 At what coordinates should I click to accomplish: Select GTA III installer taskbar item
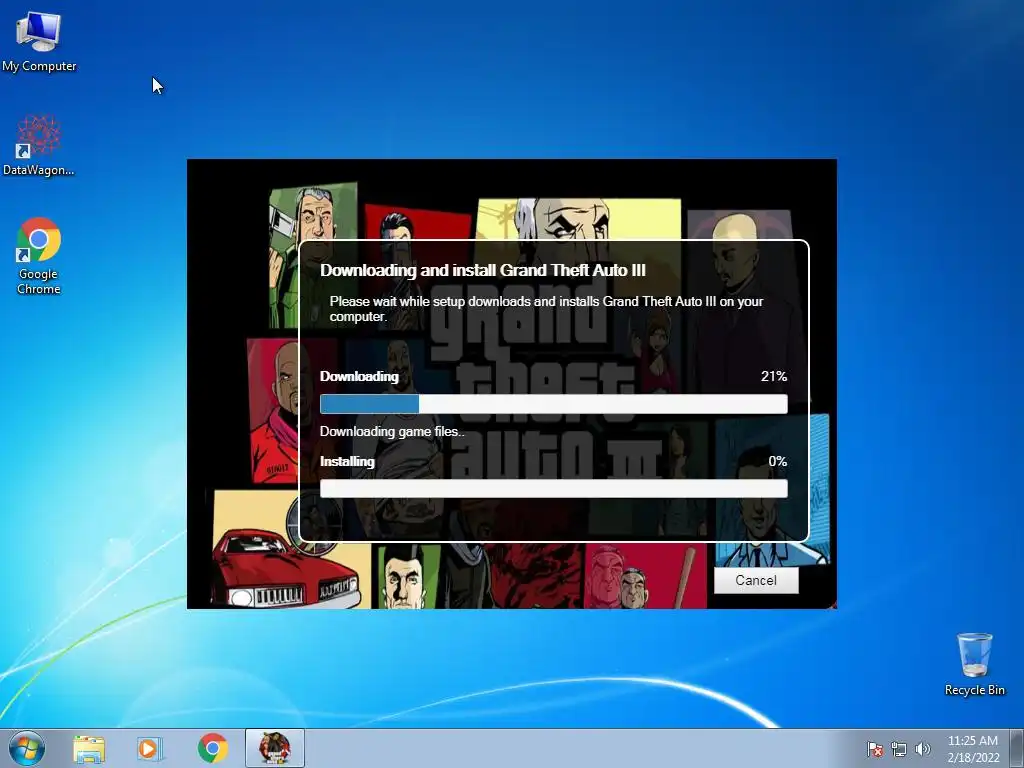(275, 748)
